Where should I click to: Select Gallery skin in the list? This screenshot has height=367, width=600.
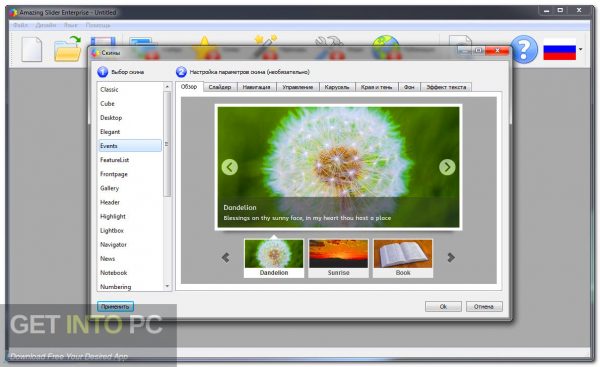(130, 188)
